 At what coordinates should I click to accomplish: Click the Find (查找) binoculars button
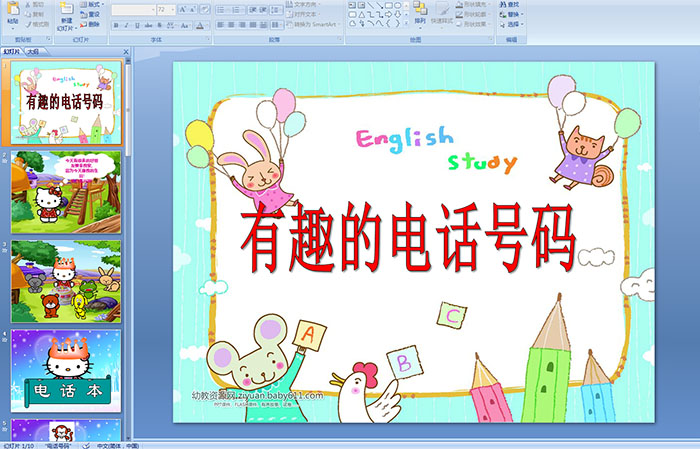click(x=509, y=4)
